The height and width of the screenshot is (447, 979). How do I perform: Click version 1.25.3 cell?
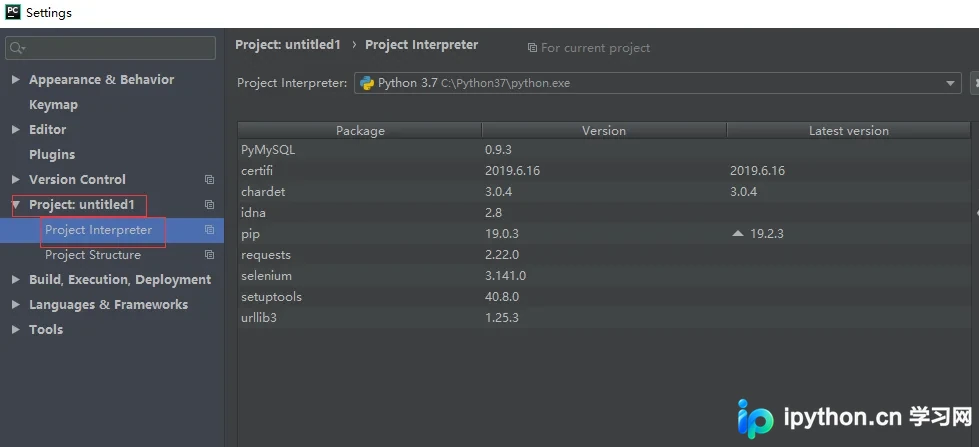coord(502,318)
